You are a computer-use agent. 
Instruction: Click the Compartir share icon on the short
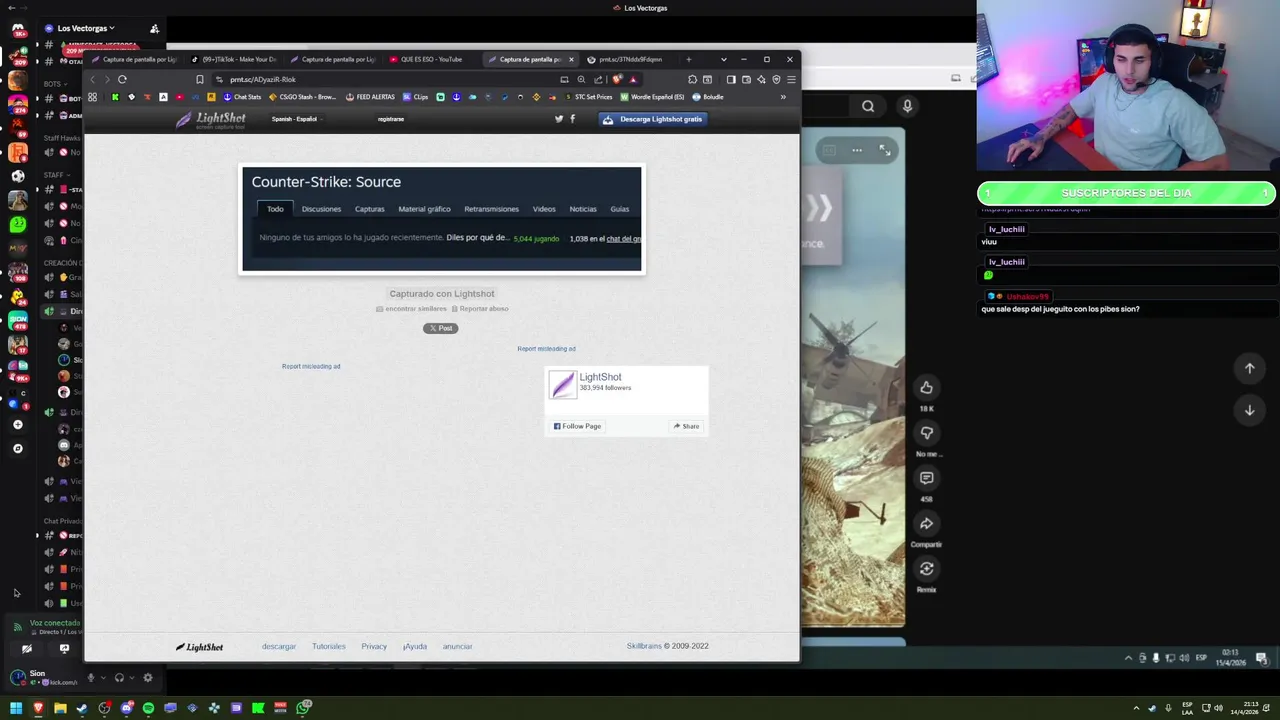click(926, 523)
